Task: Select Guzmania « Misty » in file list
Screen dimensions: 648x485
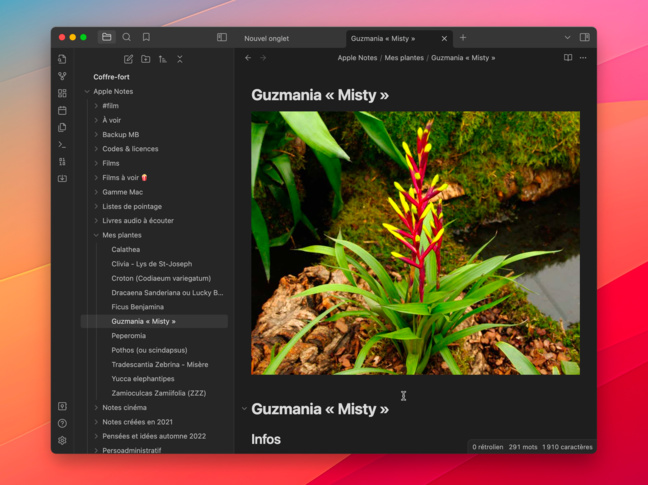Action: 155,321
